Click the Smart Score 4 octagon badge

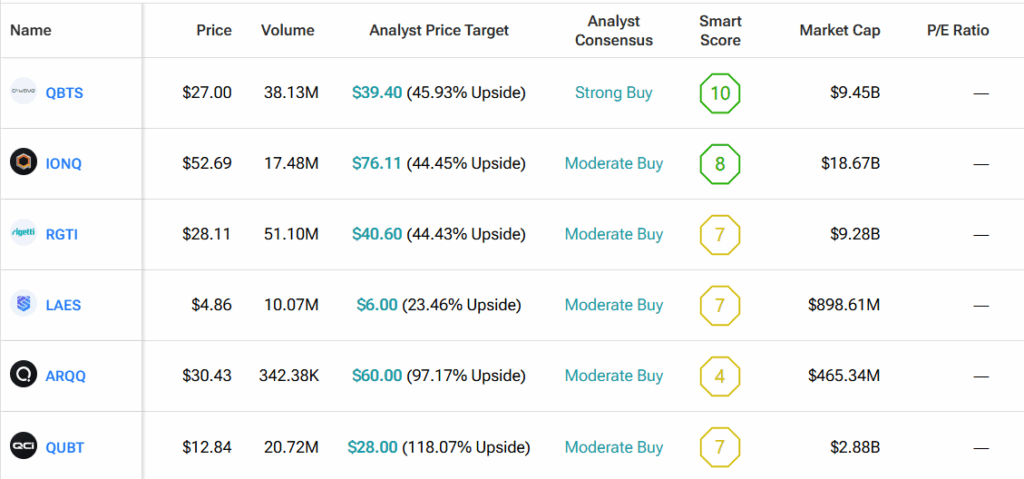tap(720, 376)
